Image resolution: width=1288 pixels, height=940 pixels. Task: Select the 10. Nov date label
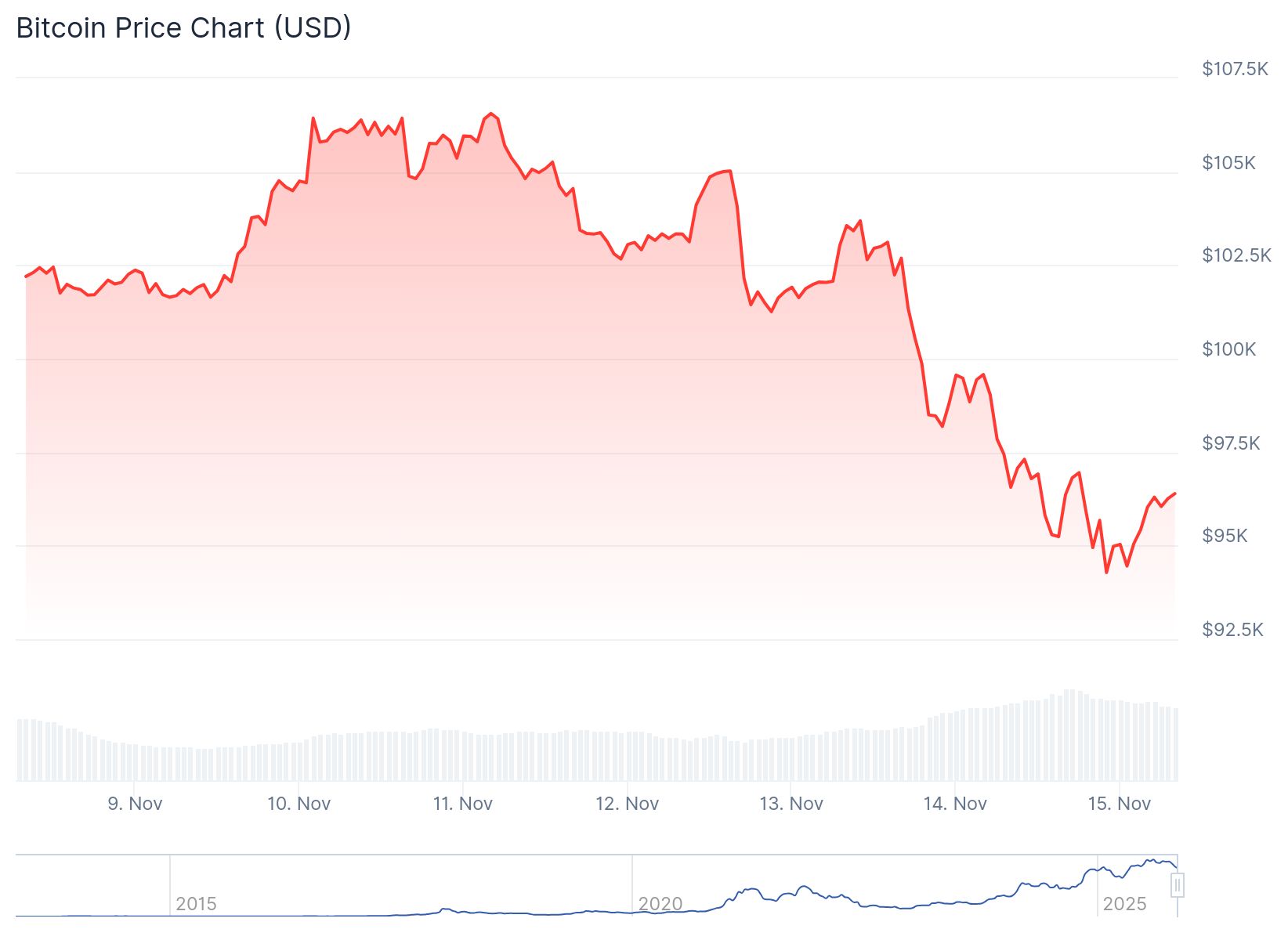pyautogui.click(x=299, y=804)
